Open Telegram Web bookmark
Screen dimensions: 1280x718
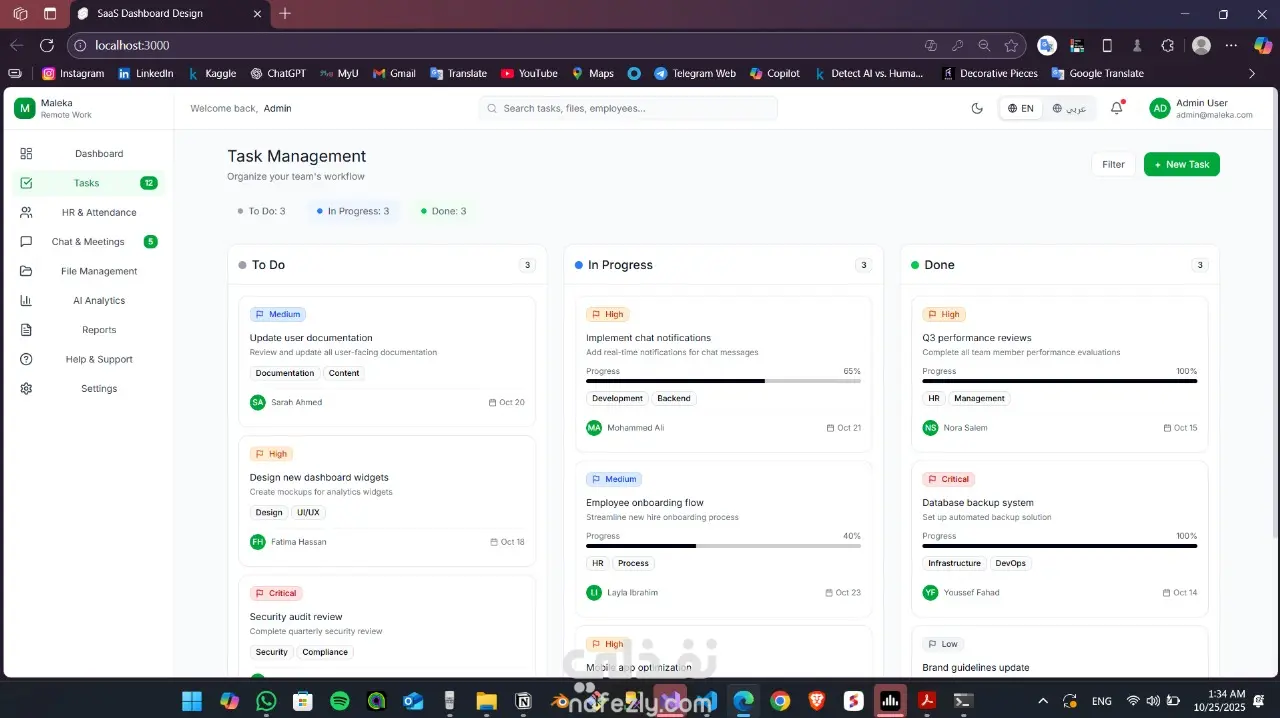695,73
